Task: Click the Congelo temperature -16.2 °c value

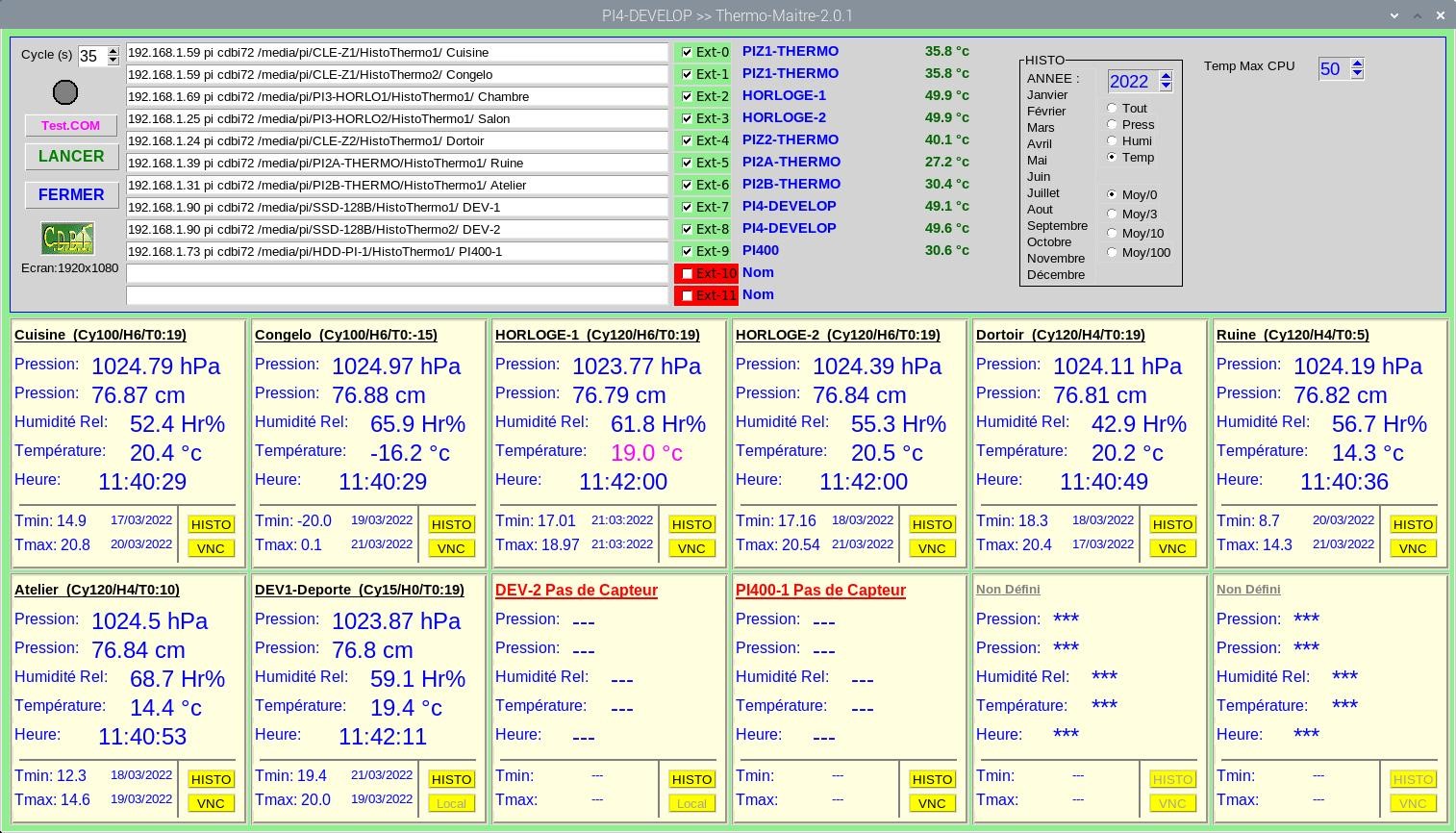Action: point(410,452)
